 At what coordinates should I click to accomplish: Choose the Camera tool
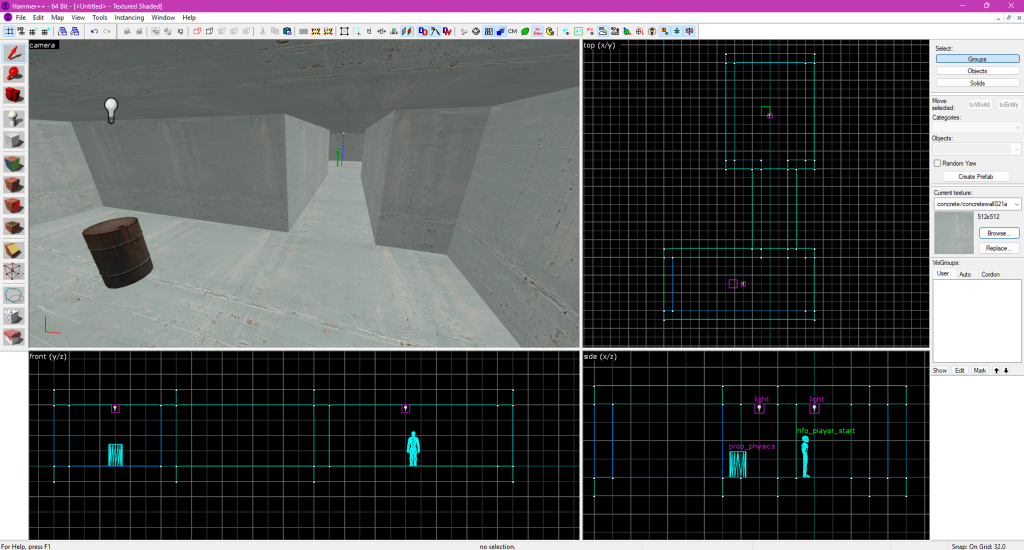(14, 95)
